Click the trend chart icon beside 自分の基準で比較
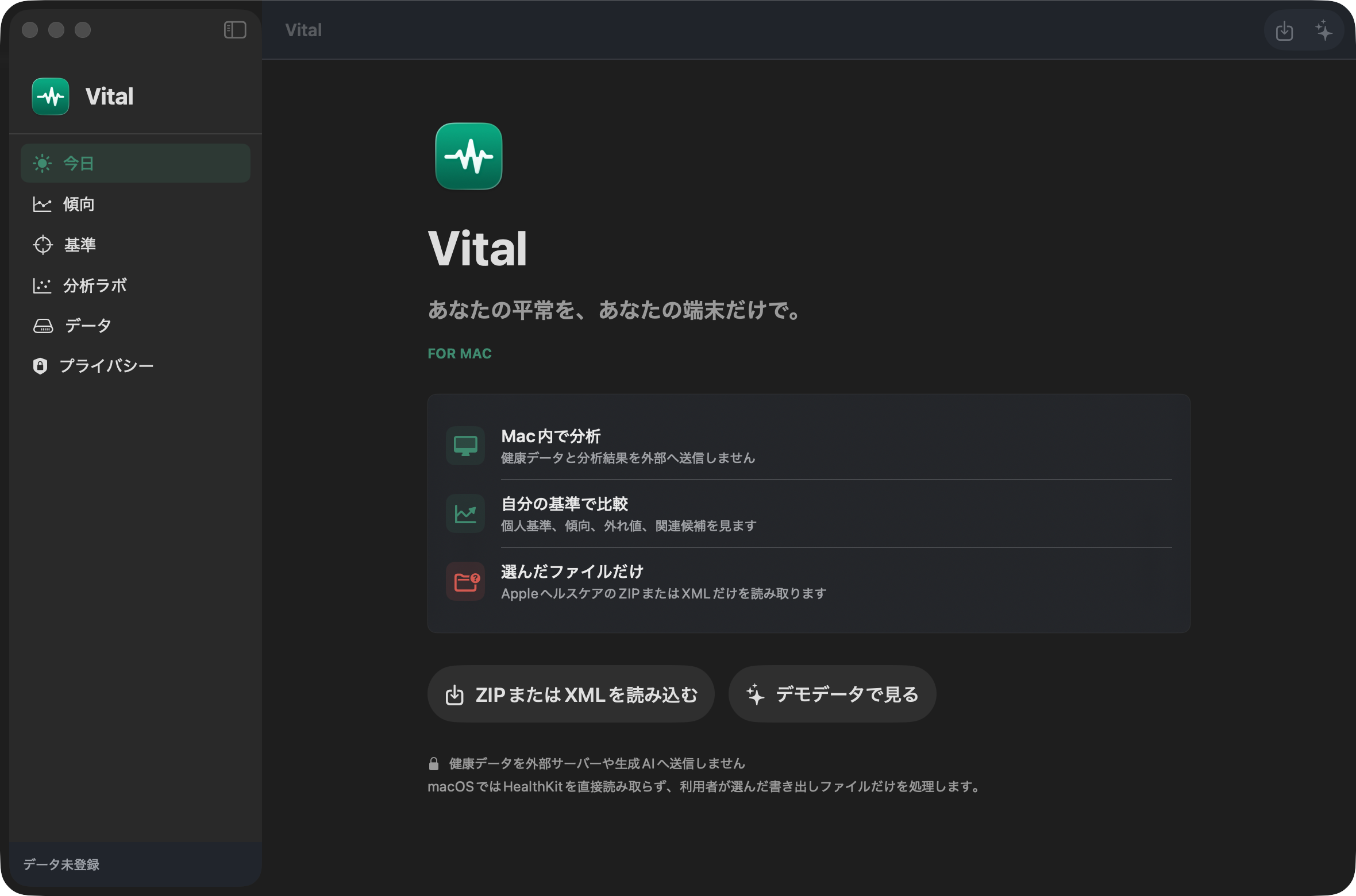 coord(465,513)
